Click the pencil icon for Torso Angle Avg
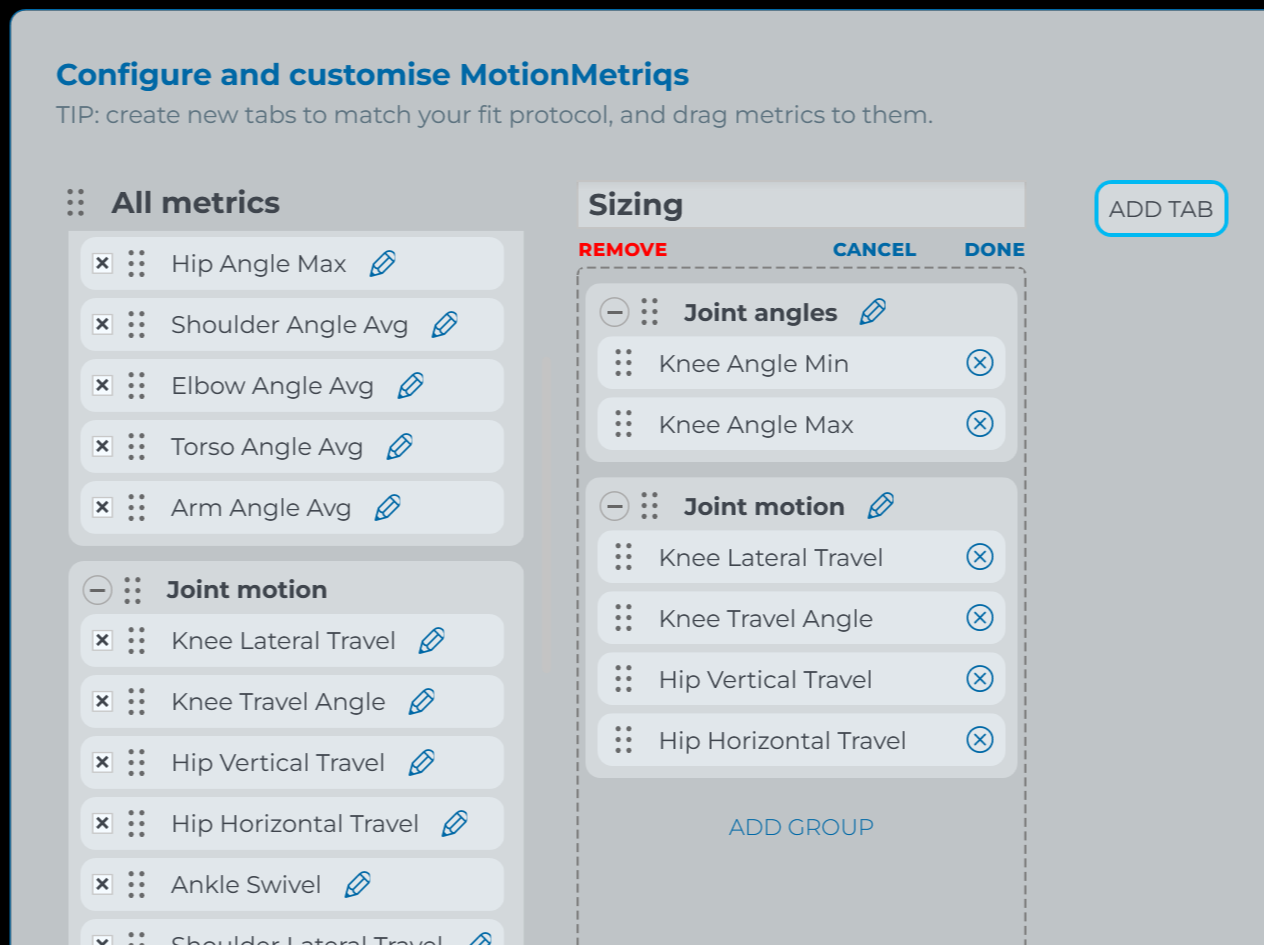The width and height of the screenshot is (1264, 945). [x=400, y=447]
